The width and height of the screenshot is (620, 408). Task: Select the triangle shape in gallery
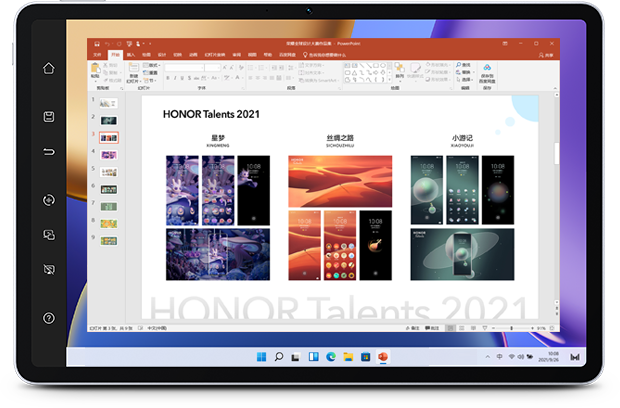click(x=354, y=73)
